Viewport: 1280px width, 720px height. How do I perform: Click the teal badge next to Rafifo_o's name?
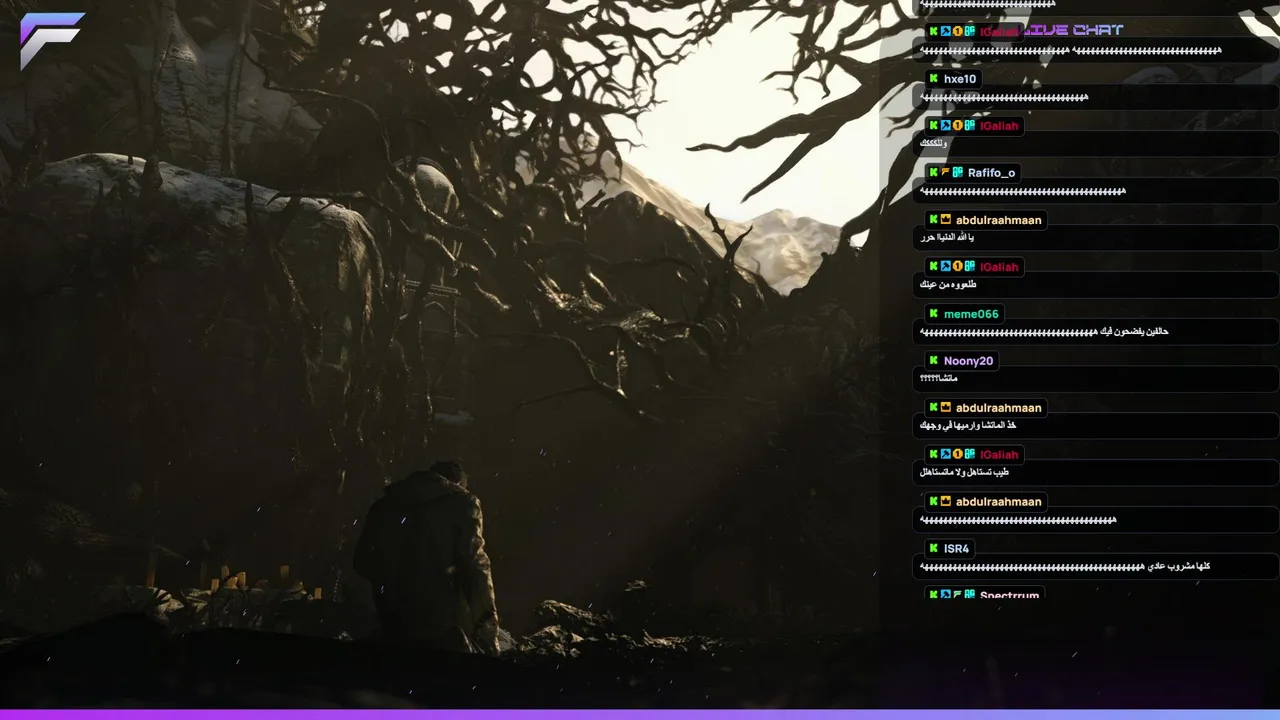click(x=958, y=173)
